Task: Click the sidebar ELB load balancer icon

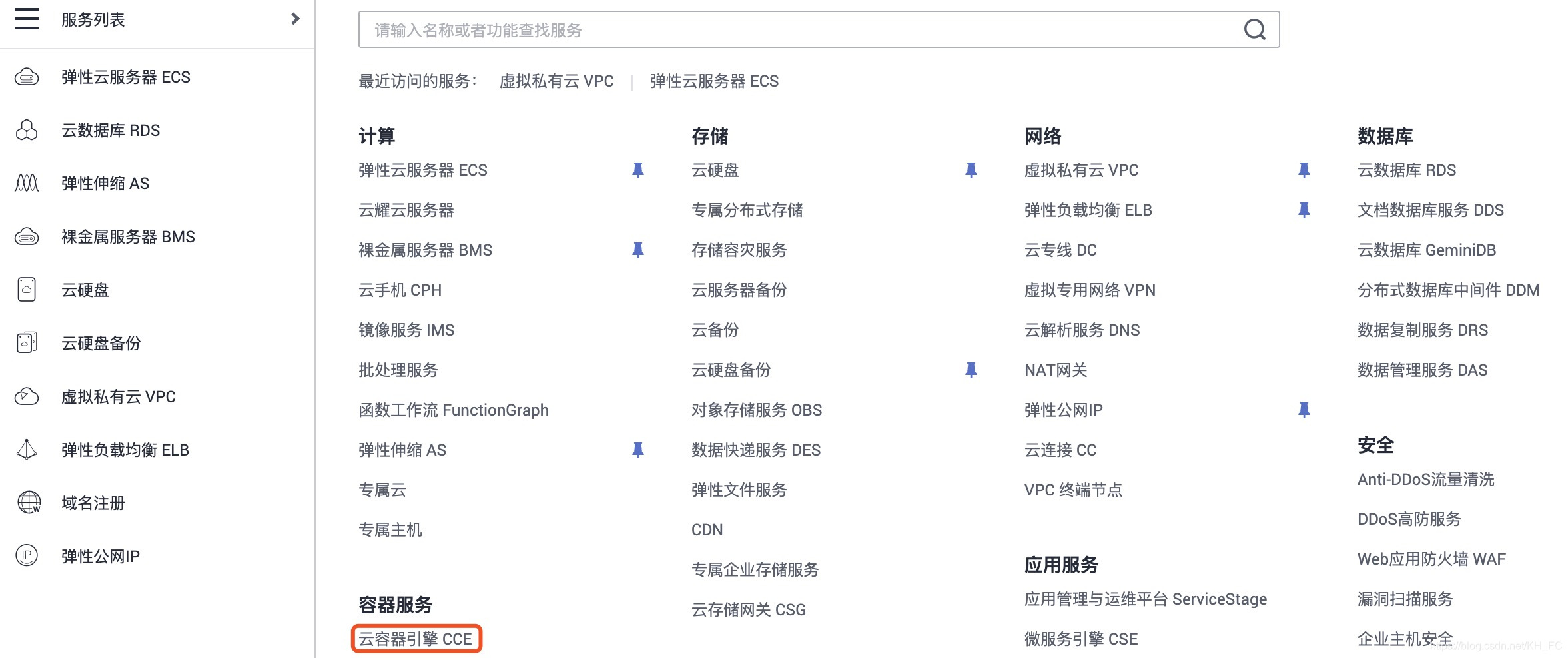Action: (x=27, y=450)
